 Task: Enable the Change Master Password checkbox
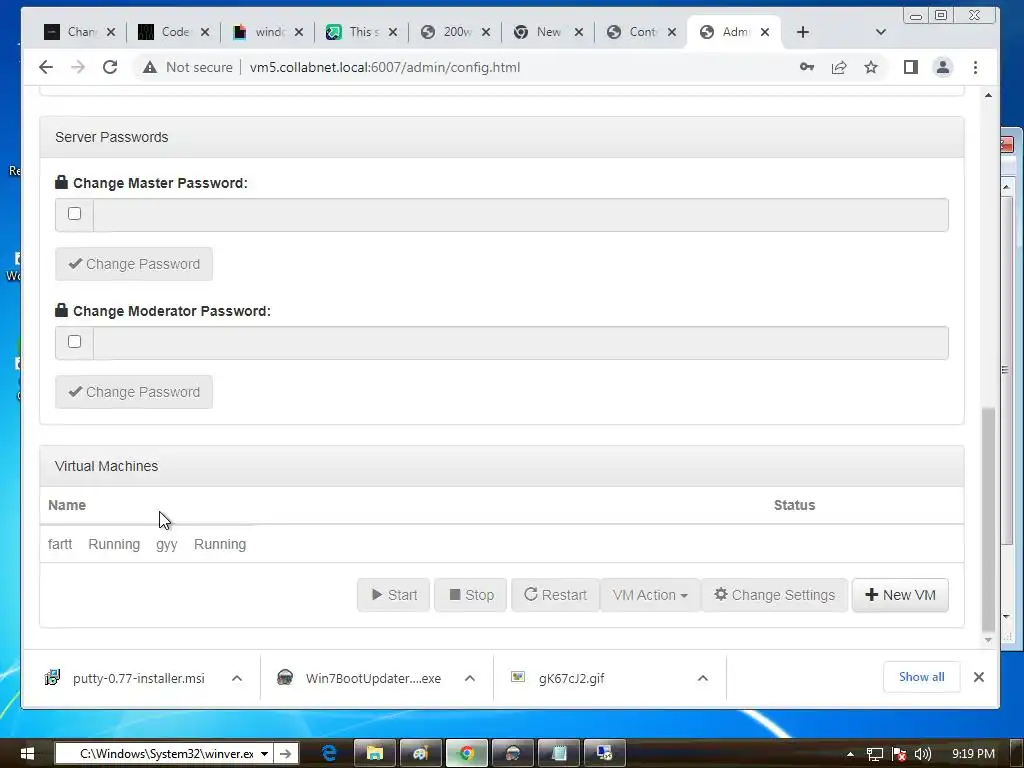tap(74, 214)
